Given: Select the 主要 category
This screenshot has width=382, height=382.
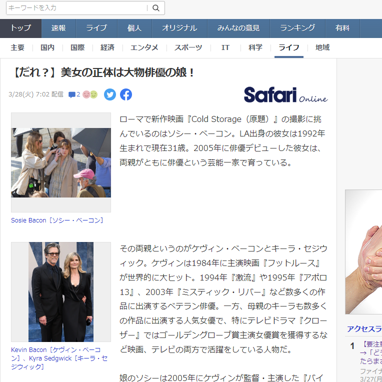Looking at the screenshot, I should pyautogui.click(x=17, y=48).
